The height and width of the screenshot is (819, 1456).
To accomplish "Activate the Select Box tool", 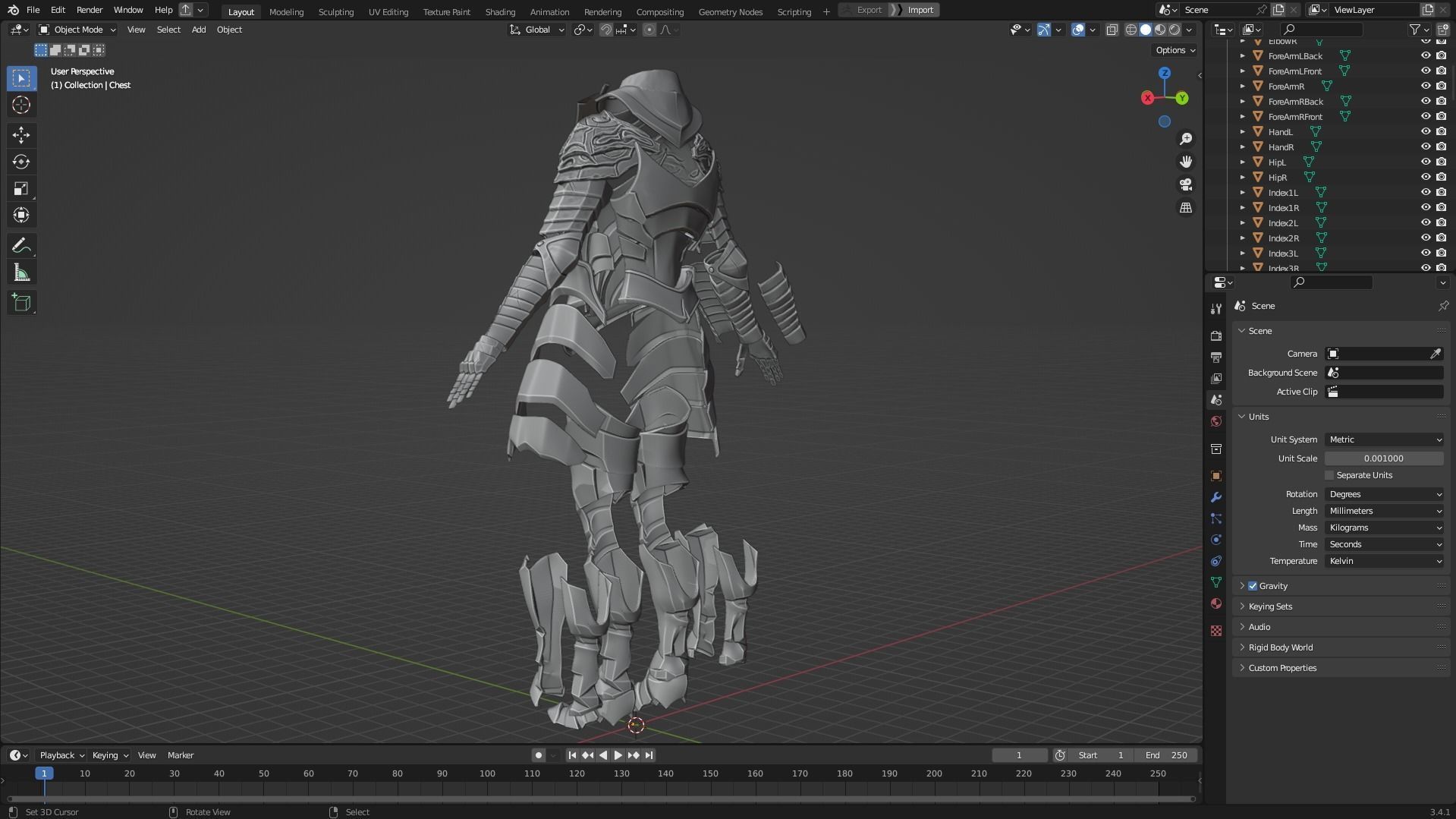I will pyautogui.click(x=21, y=78).
